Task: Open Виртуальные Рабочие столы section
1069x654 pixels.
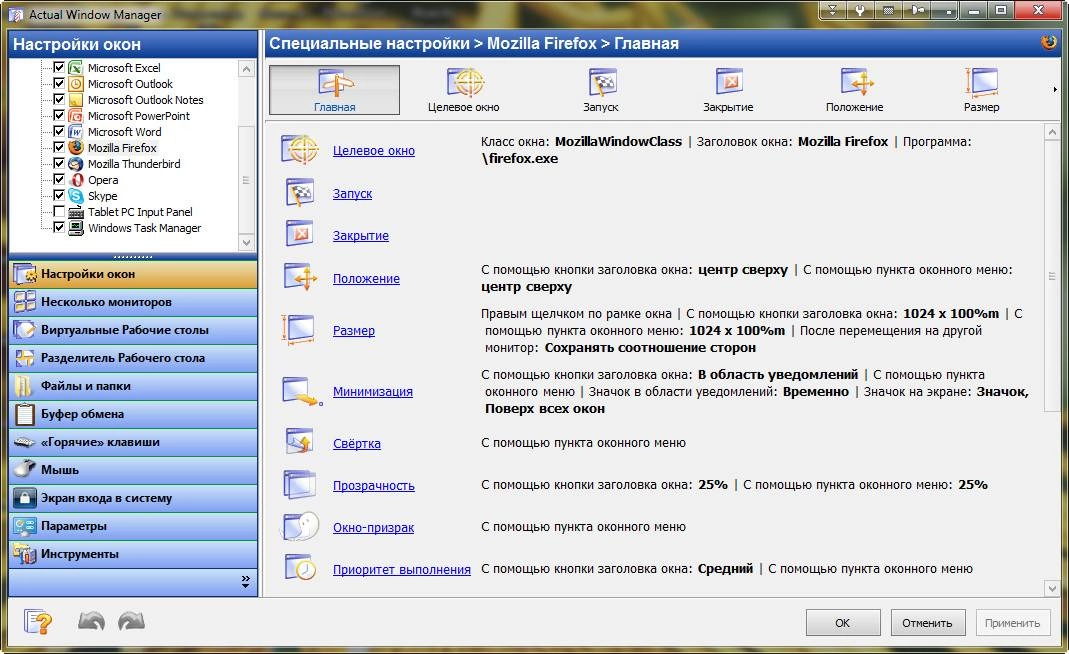Action: [134, 330]
